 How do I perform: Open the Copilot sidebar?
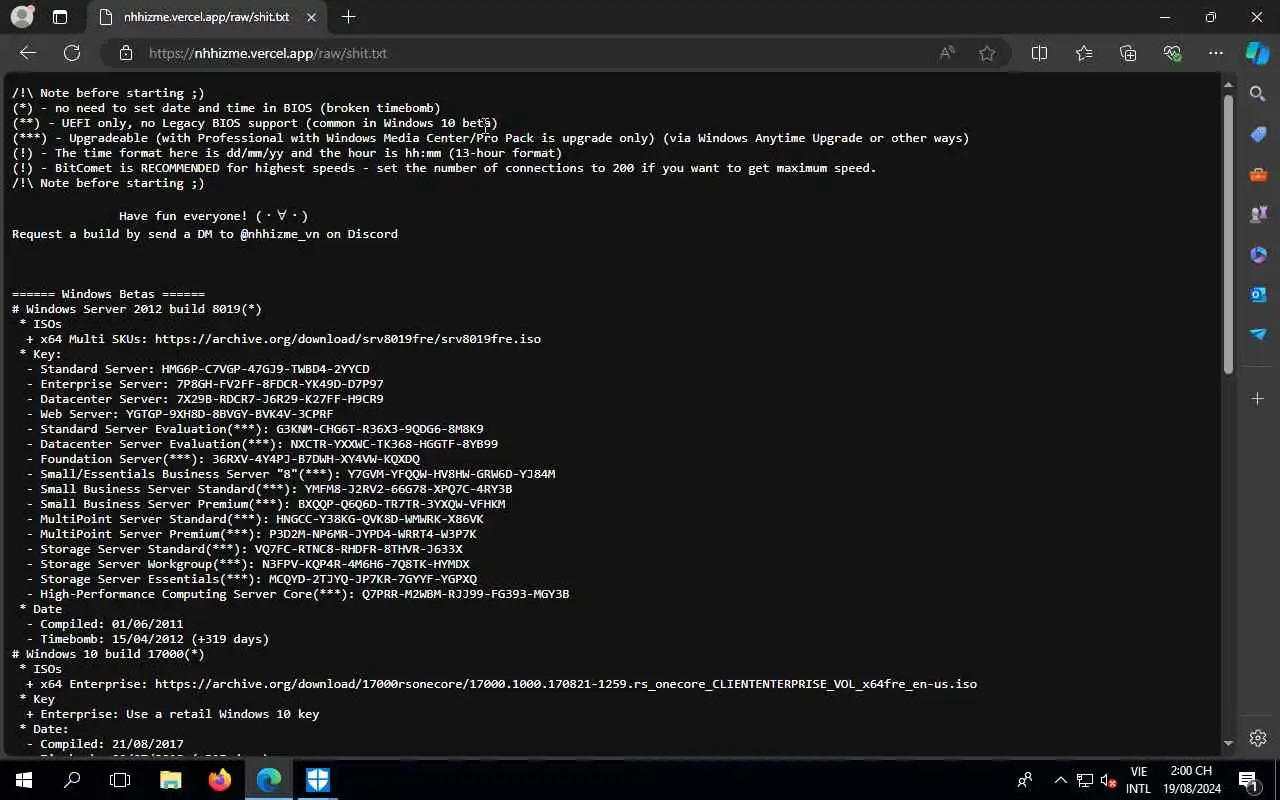[x=1258, y=53]
